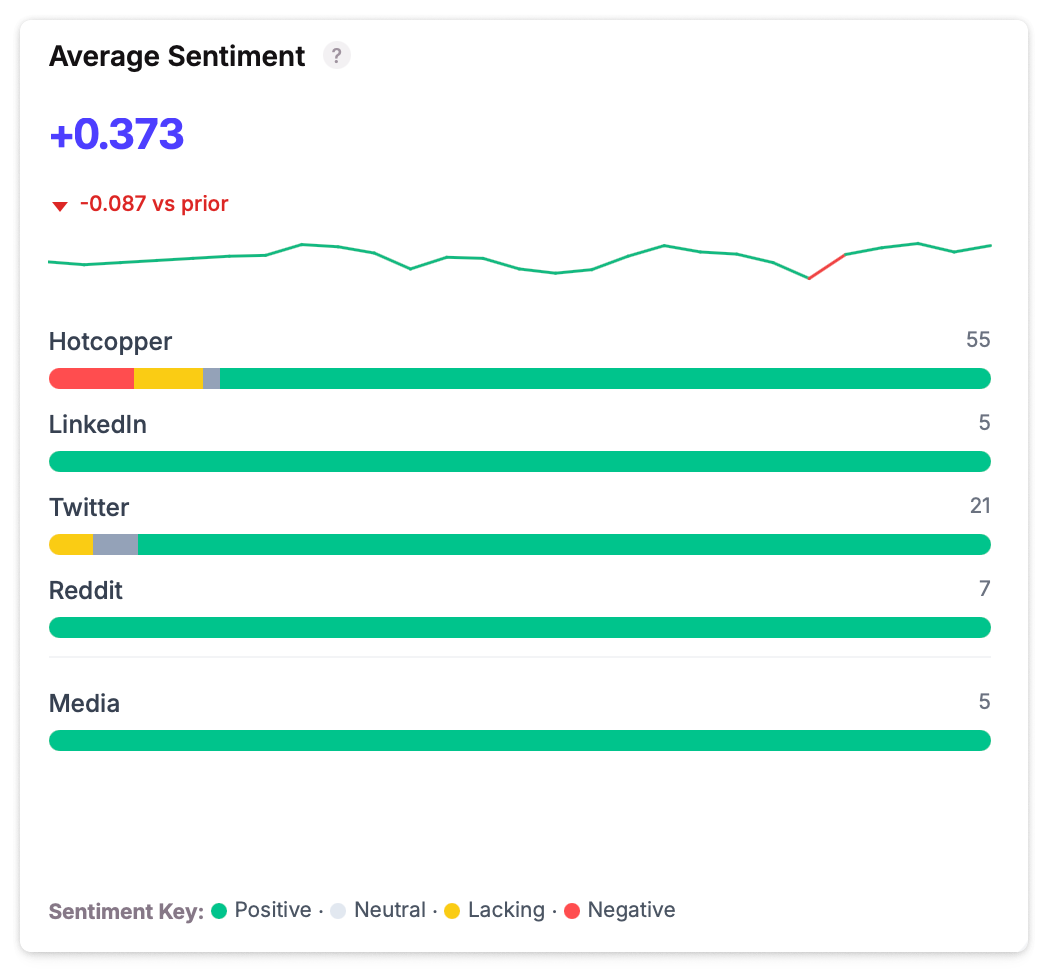Image resolution: width=1048 pixels, height=972 pixels.
Task: Click the red dip on sentiment sparkline
Action: coord(826,267)
